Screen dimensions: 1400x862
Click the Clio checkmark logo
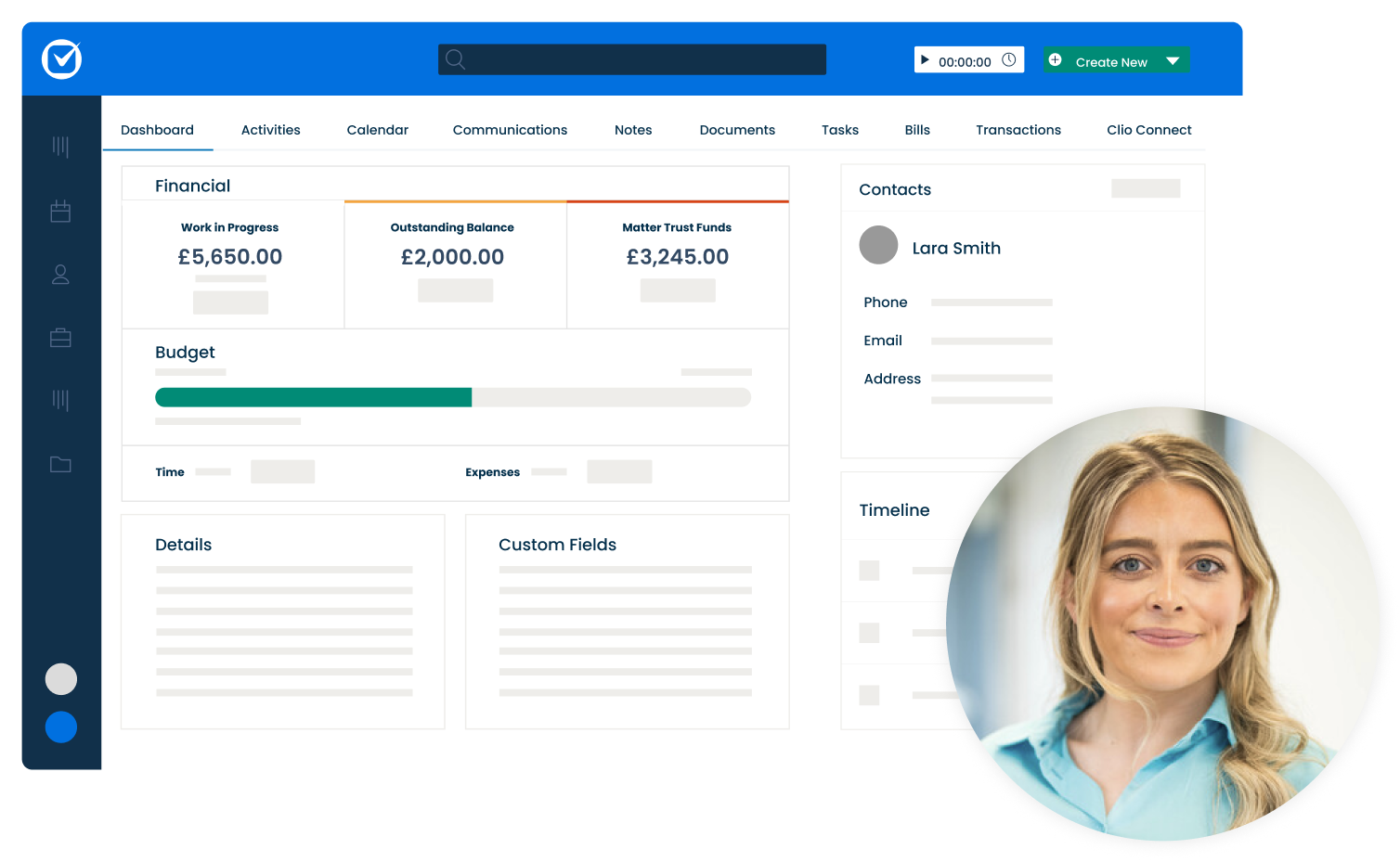pyautogui.click(x=62, y=59)
